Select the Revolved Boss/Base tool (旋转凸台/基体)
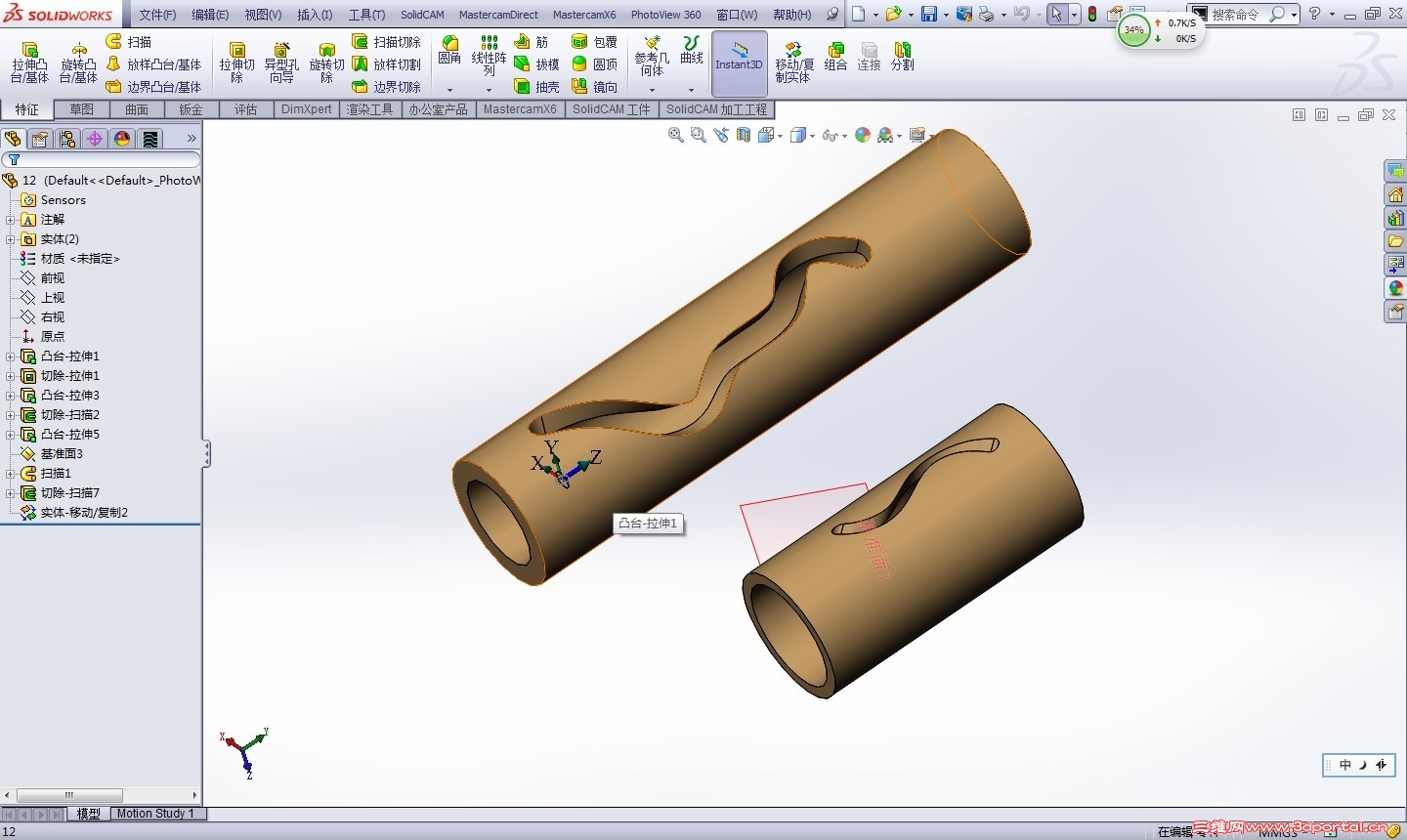1407x840 pixels. pos(78,62)
